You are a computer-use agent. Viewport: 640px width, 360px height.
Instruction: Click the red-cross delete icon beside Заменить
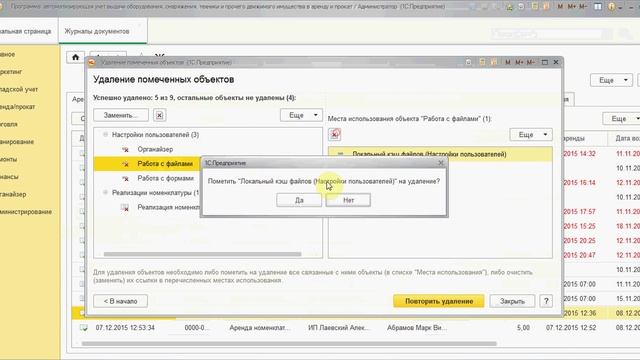click(160, 116)
